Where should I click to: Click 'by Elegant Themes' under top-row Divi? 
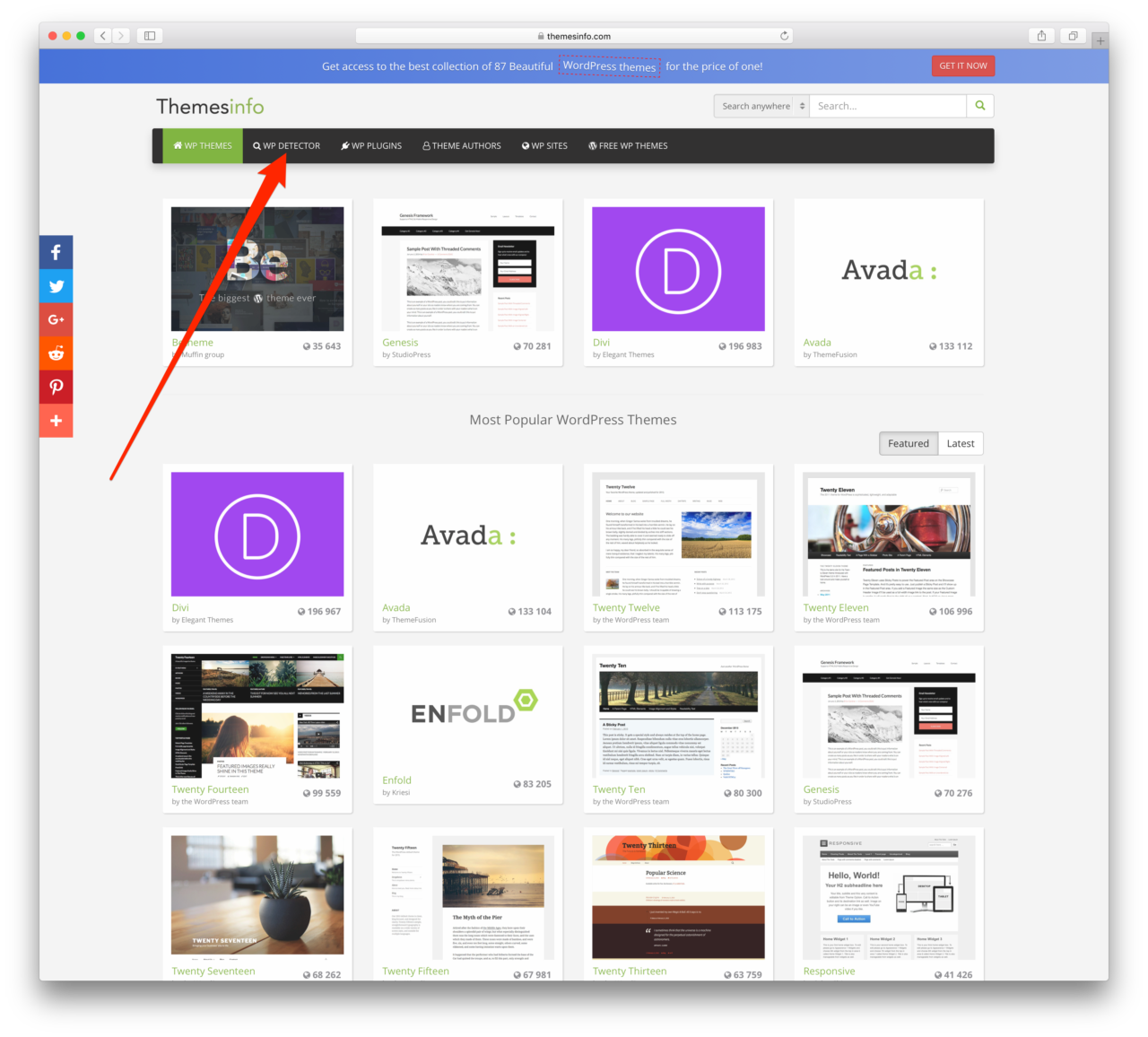pyautogui.click(x=623, y=355)
